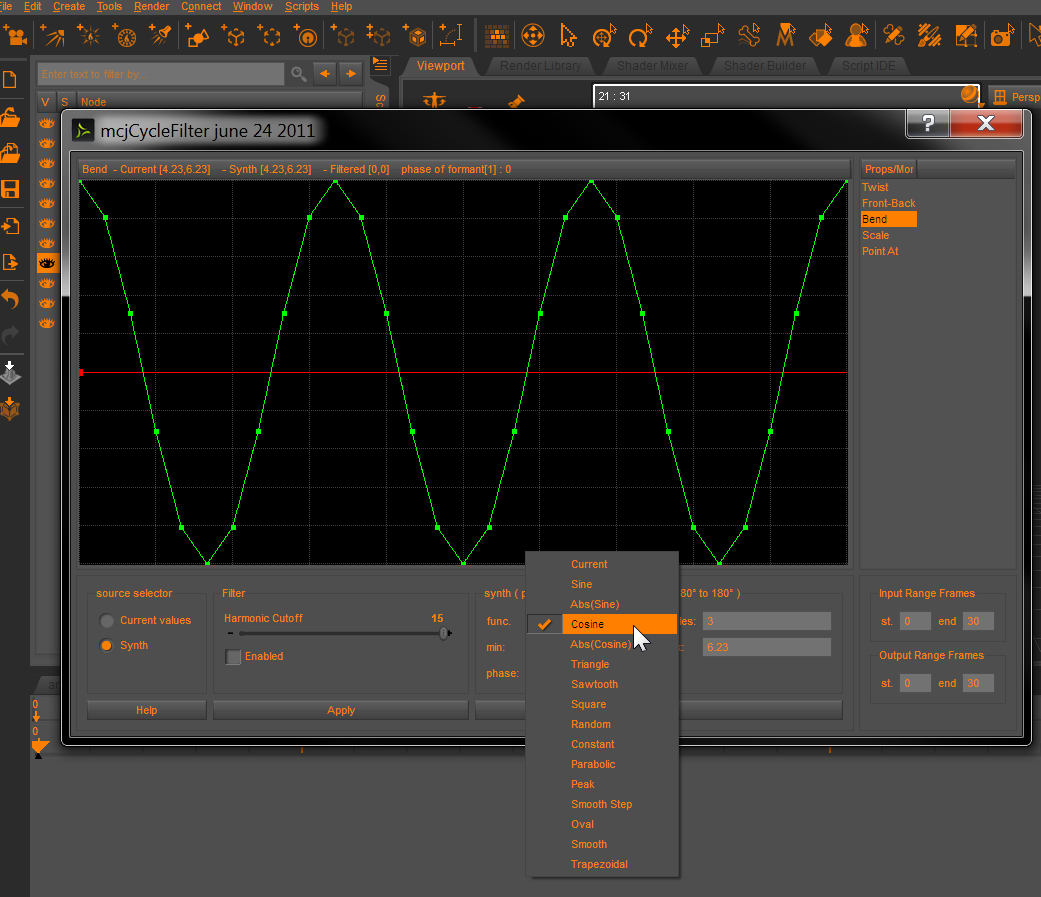Toggle visibility of the highlighted scene node
The image size is (1041, 897).
pyautogui.click(x=47, y=263)
